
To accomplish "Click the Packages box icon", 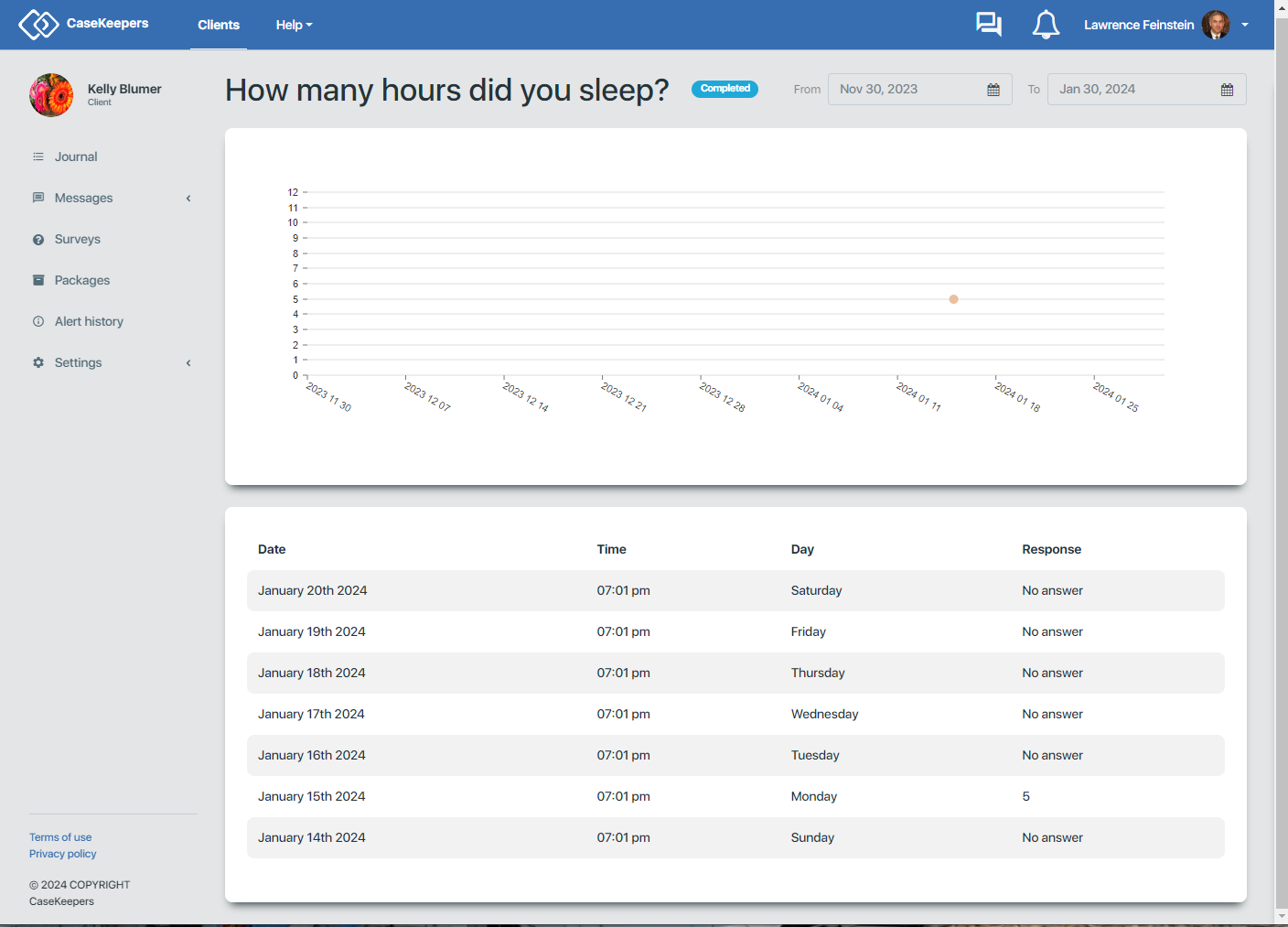I will click(x=38, y=280).
